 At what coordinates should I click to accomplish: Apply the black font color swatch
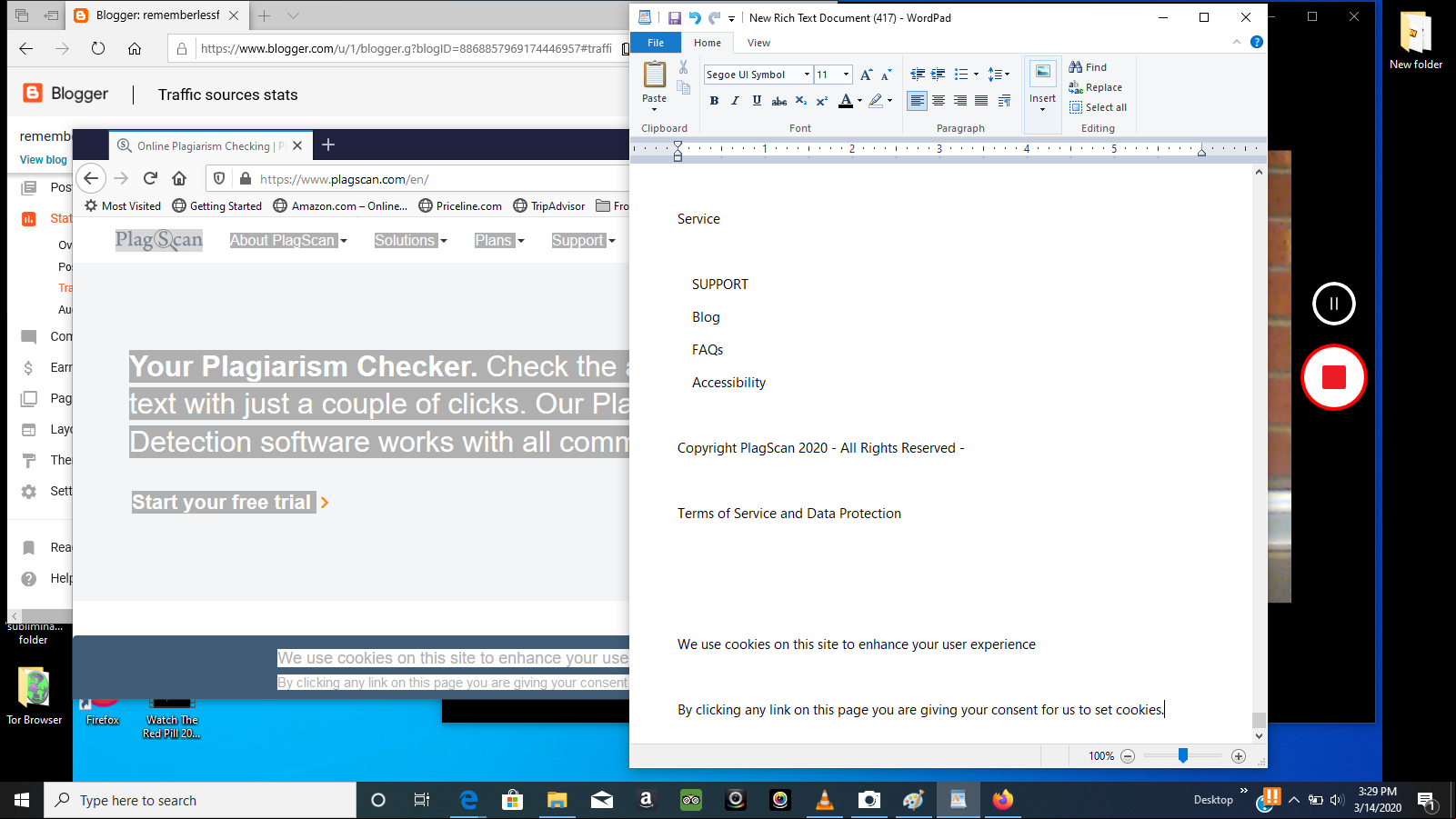[846, 101]
